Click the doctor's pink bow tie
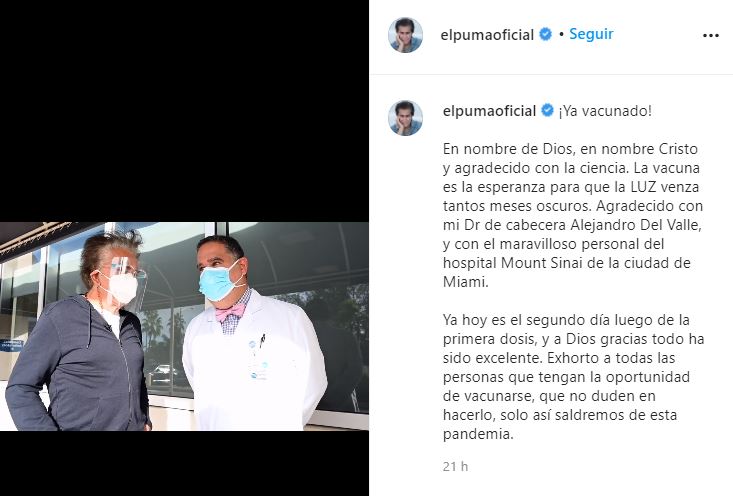This screenshot has height=496, width=733. (x=230, y=312)
